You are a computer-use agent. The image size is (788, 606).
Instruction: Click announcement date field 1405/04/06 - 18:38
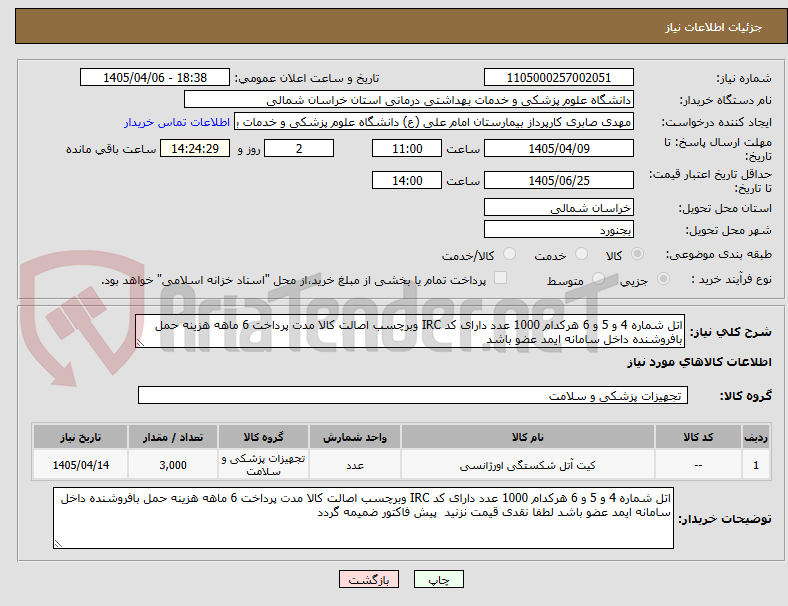[155, 77]
